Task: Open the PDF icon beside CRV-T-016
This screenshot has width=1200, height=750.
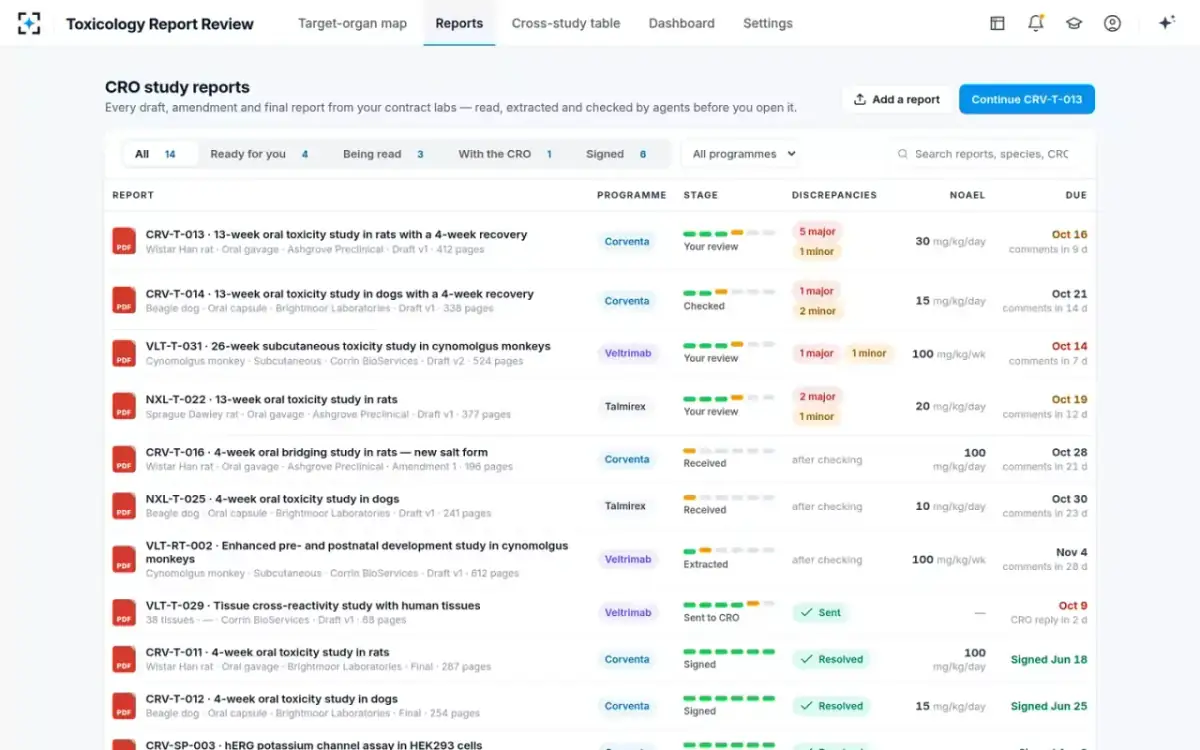Action: (124, 459)
